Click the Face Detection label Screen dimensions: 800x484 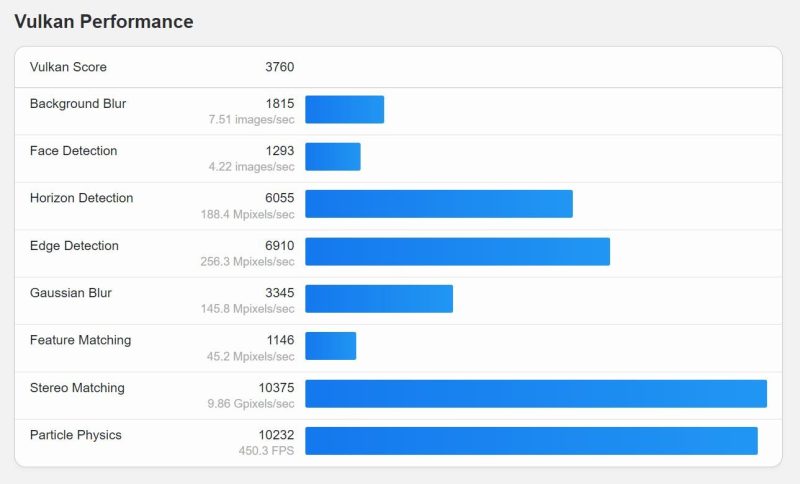tap(73, 151)
